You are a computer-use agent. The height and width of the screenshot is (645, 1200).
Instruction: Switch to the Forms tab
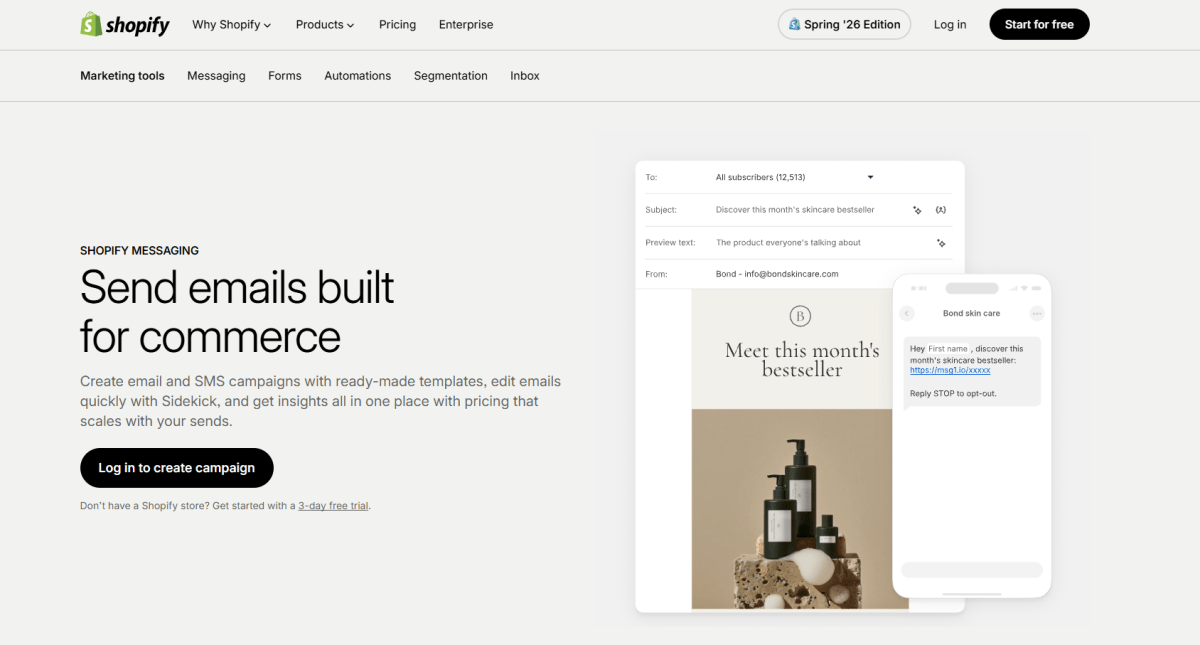click(x=285, y=76)
